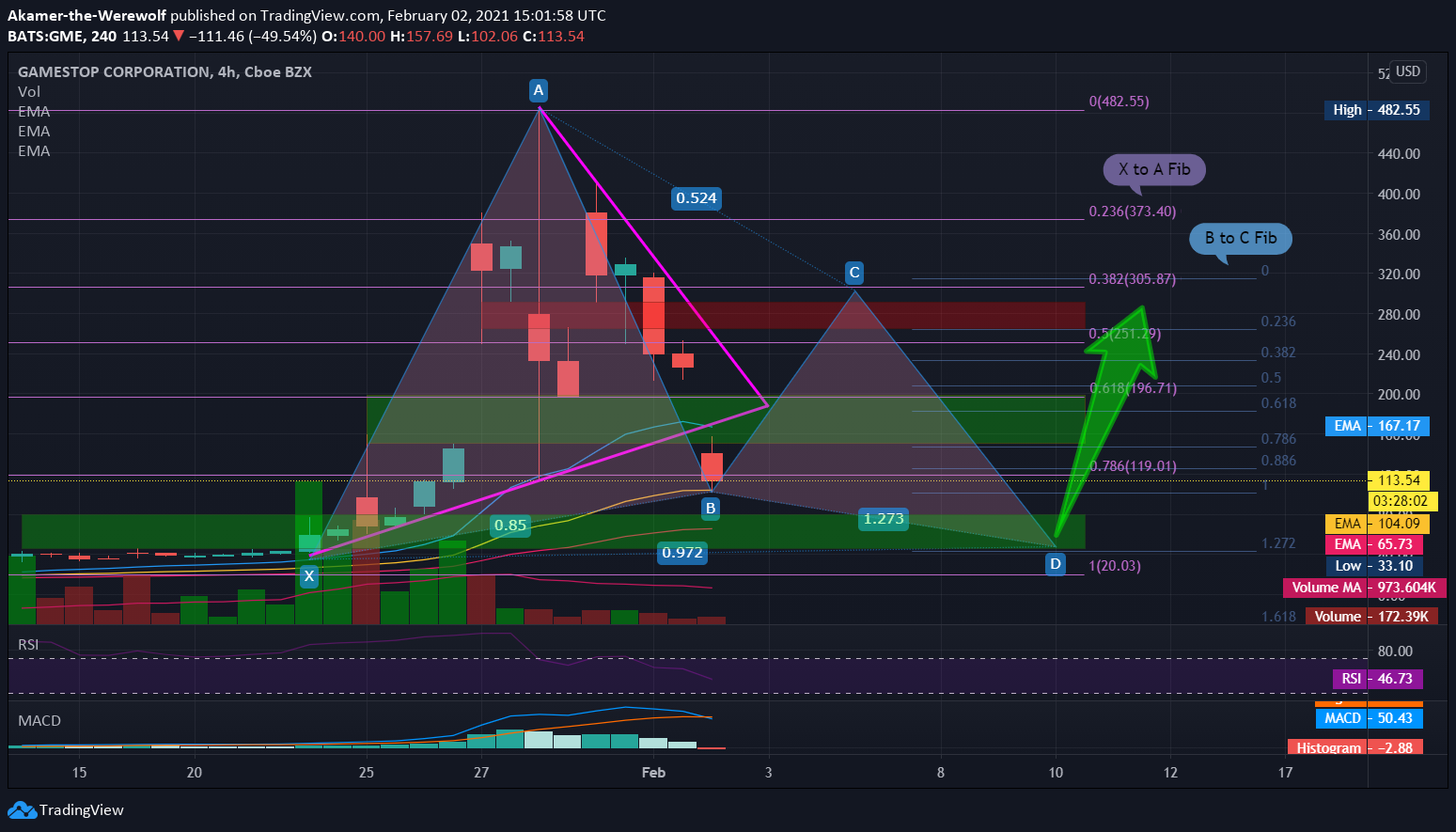Image resolution: width=1456 pixels, height=832 pixels.
Task: Click the RSI pane title
Action: pos(28,645)
